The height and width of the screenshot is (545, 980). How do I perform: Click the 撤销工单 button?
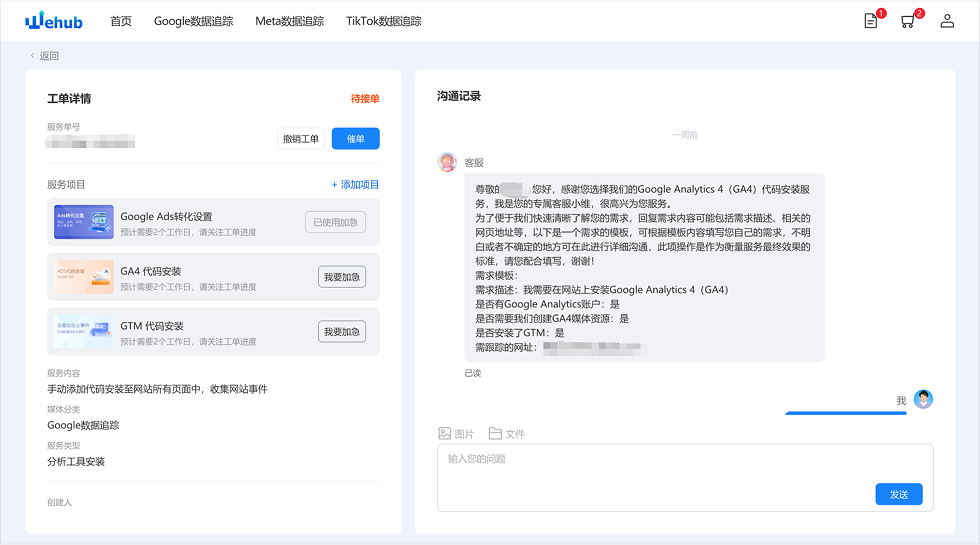point(301,139)
